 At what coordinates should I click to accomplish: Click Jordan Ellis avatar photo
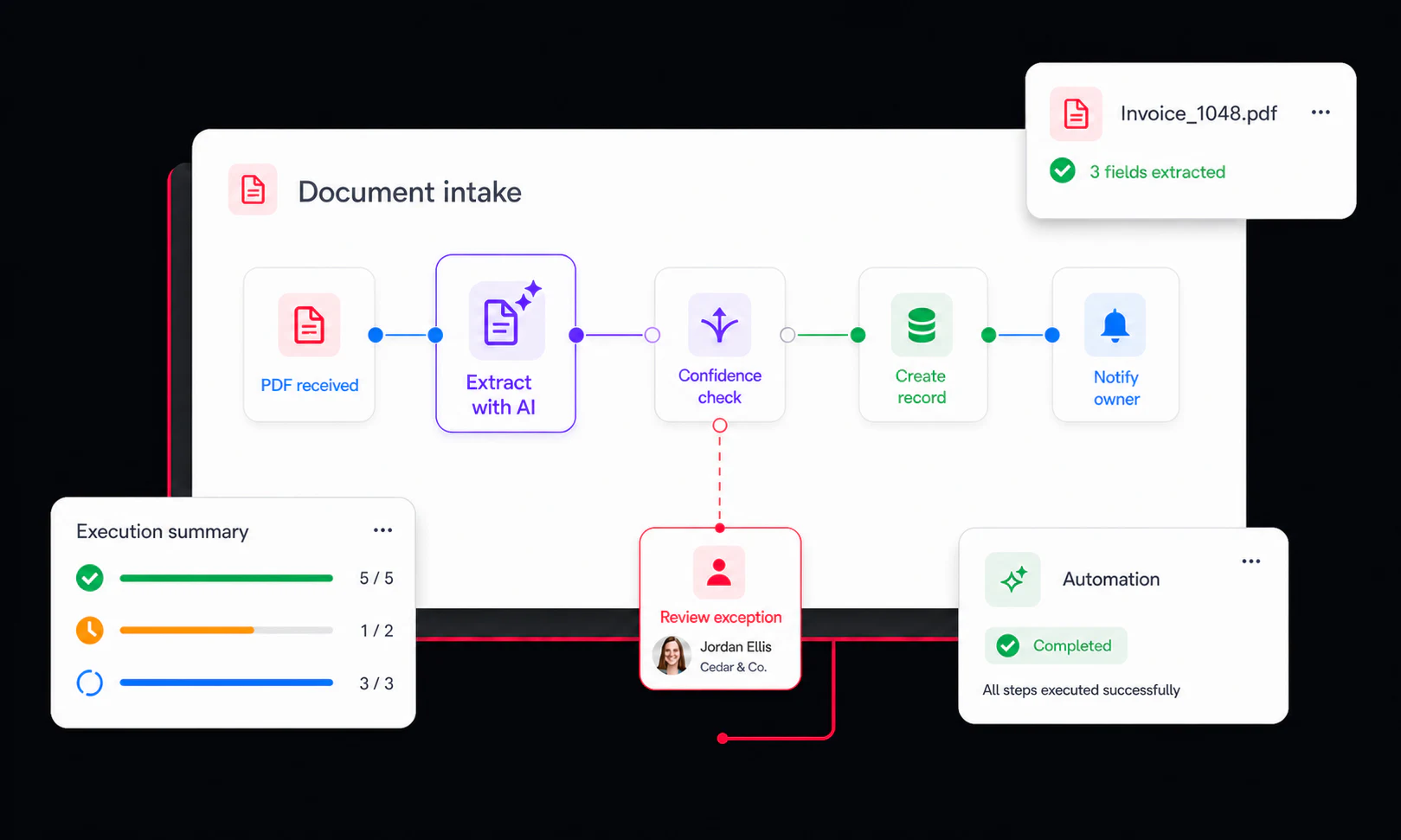coord(672,656)
